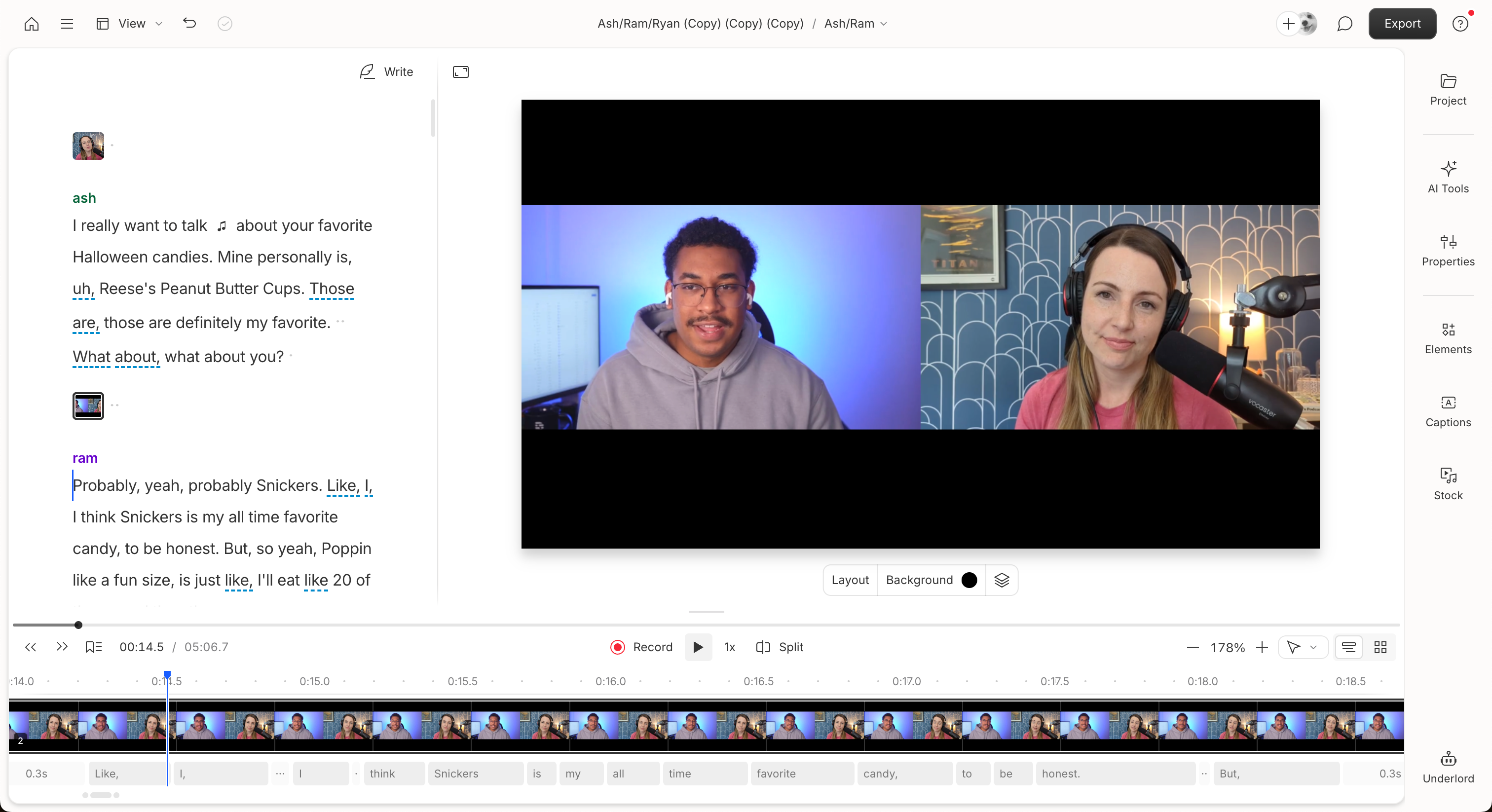Click the panel resize handle above timeline

pos(706,612)
